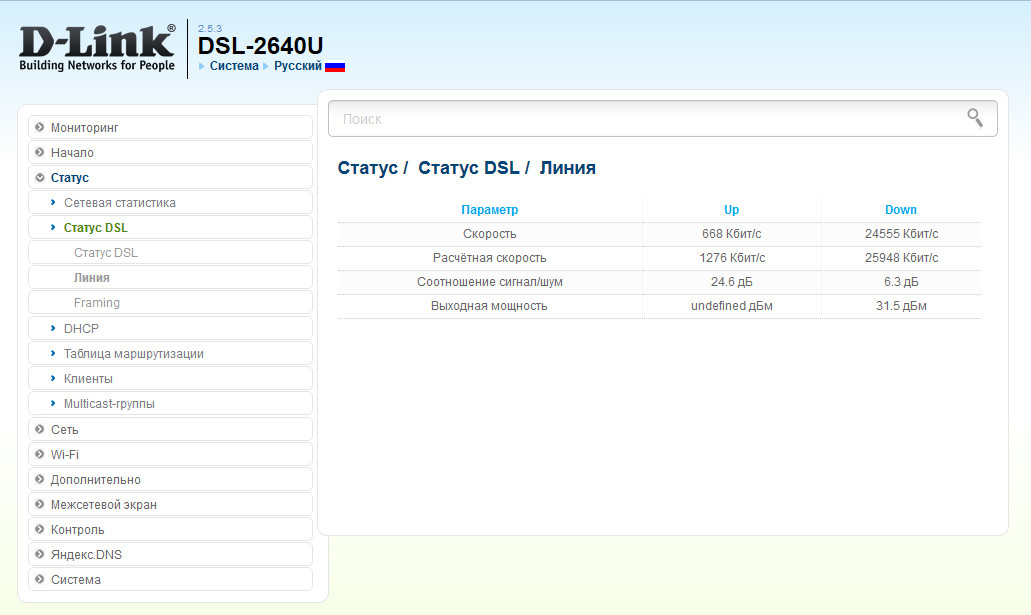
Task: Click the search magnifier icon
Action: [x=974, y=118]
